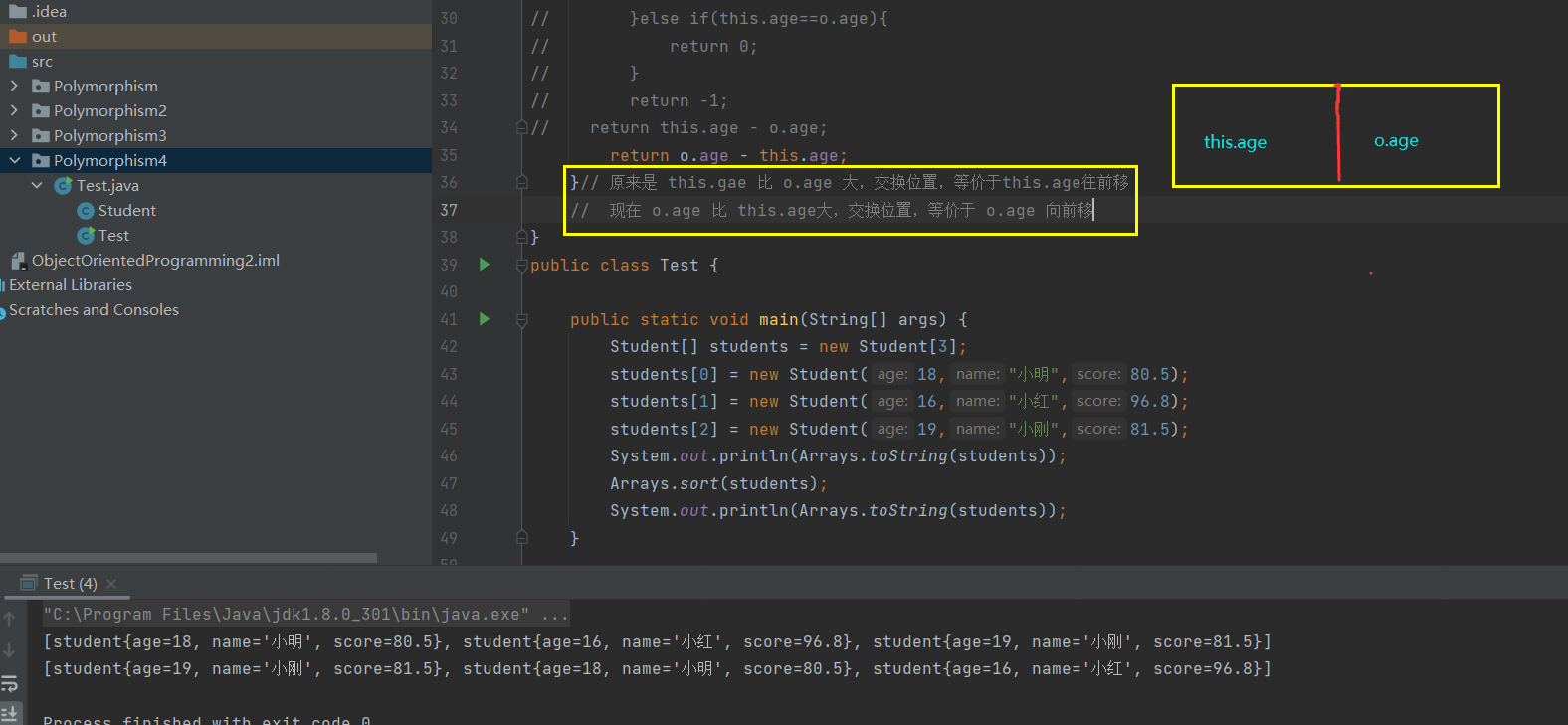
Task: Toggle scroll-to-end in the Run console
Action: (9, 713)
